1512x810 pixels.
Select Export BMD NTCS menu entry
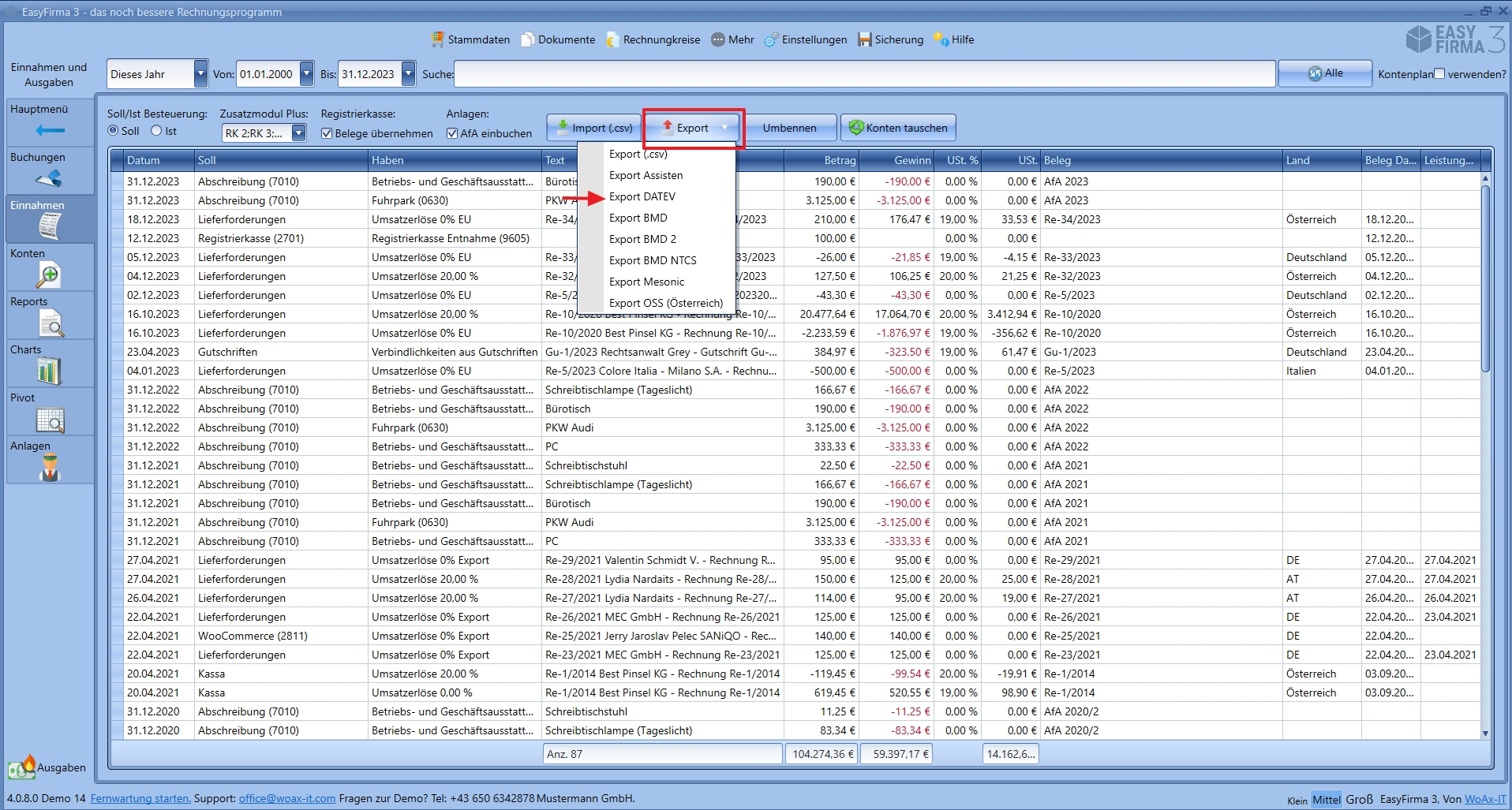pyautogui.click(x=652, y=260)
